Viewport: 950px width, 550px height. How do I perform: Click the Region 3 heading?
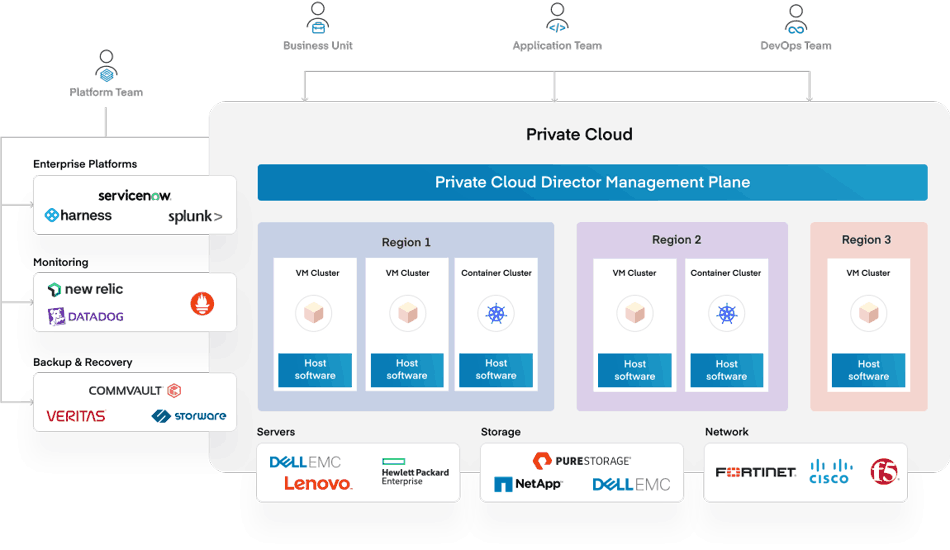866,240
